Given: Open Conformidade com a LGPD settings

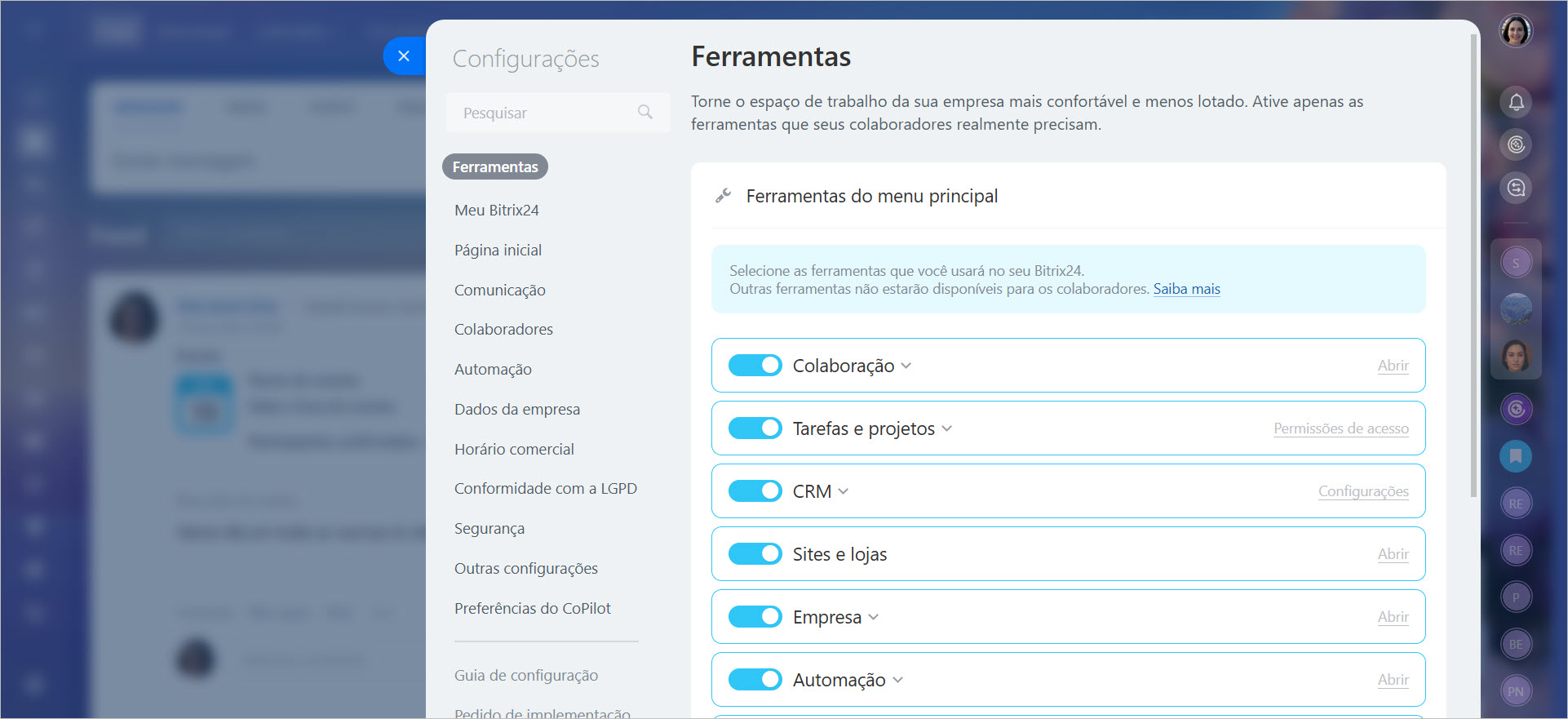Looking at the screenshot, I should [546, 489].
